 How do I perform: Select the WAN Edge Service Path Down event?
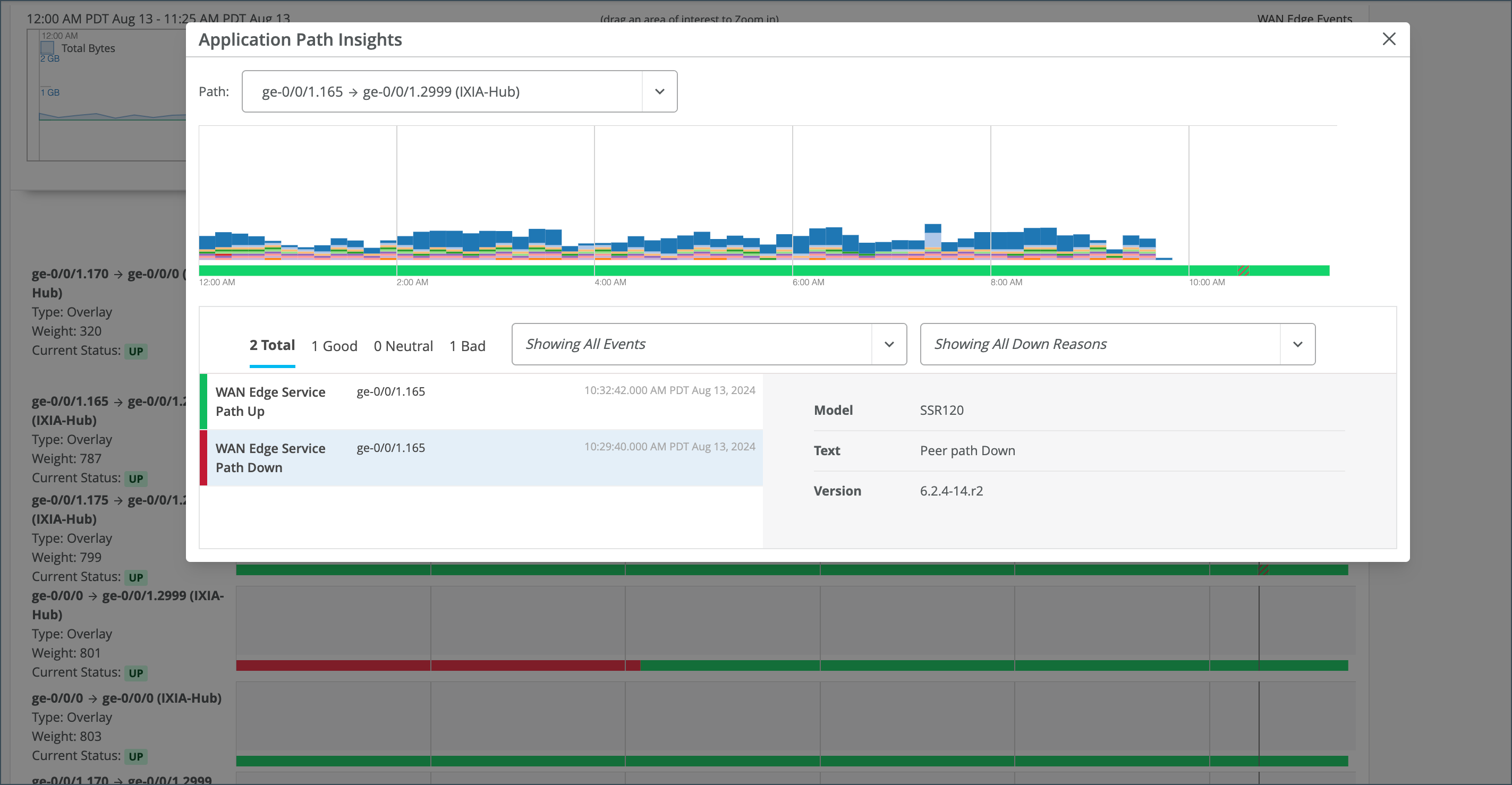(270, 458)
